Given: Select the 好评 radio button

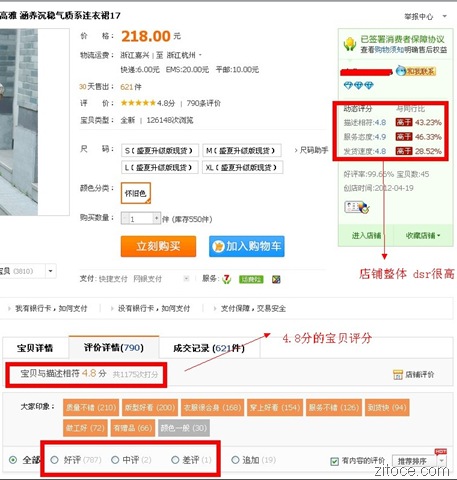Looking at the screenshot, I should [x=54, y=460].
